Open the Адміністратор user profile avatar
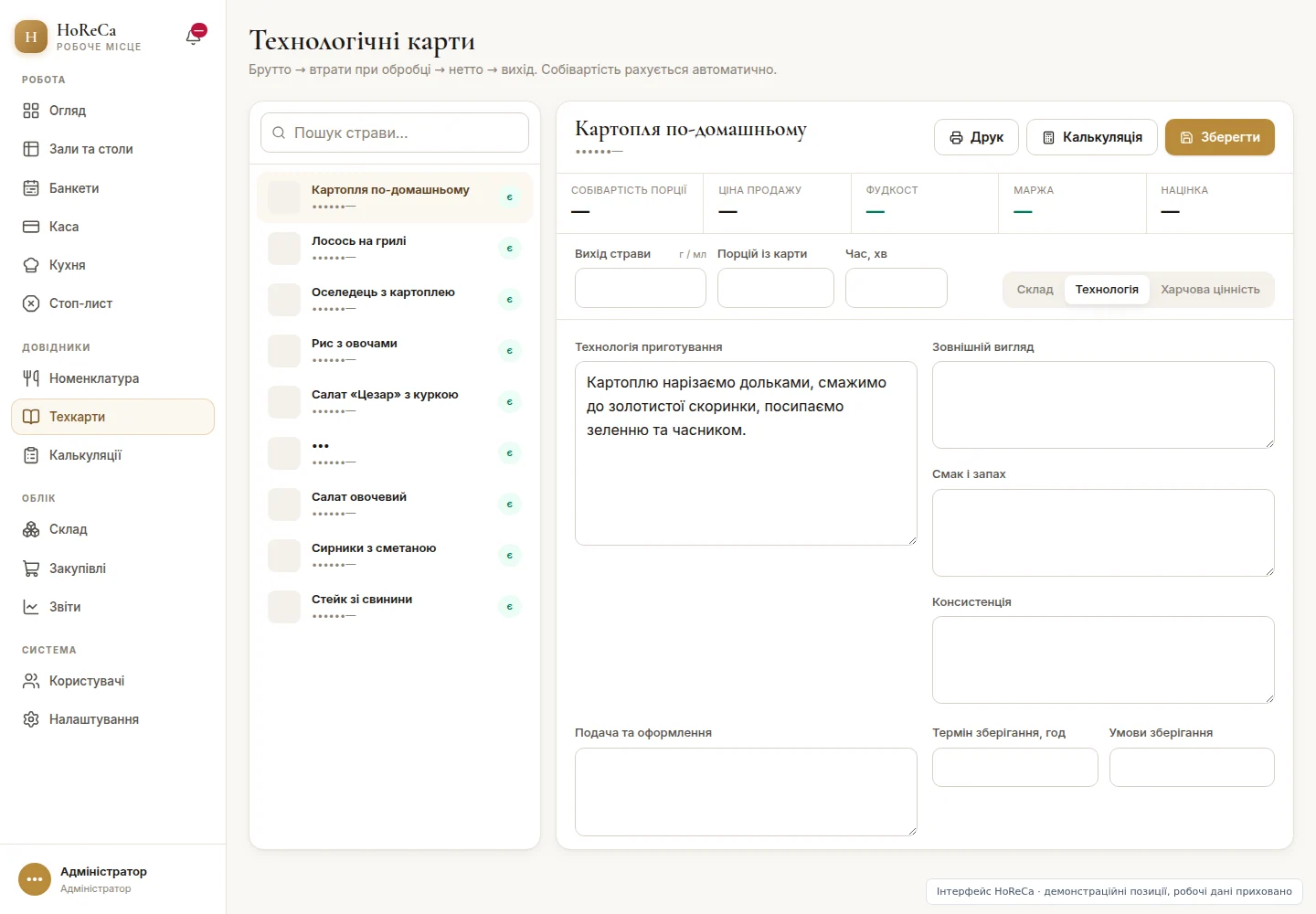 coord(35,879)
